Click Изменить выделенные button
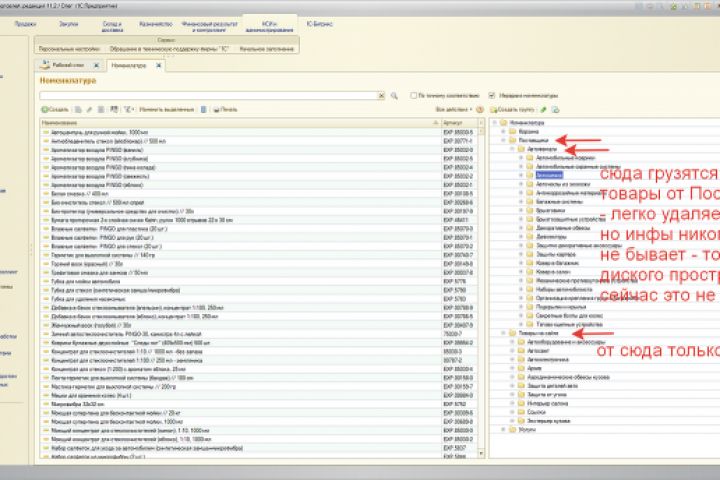The height and width of the screenshot is (480, 720). (x=166, y=109)
